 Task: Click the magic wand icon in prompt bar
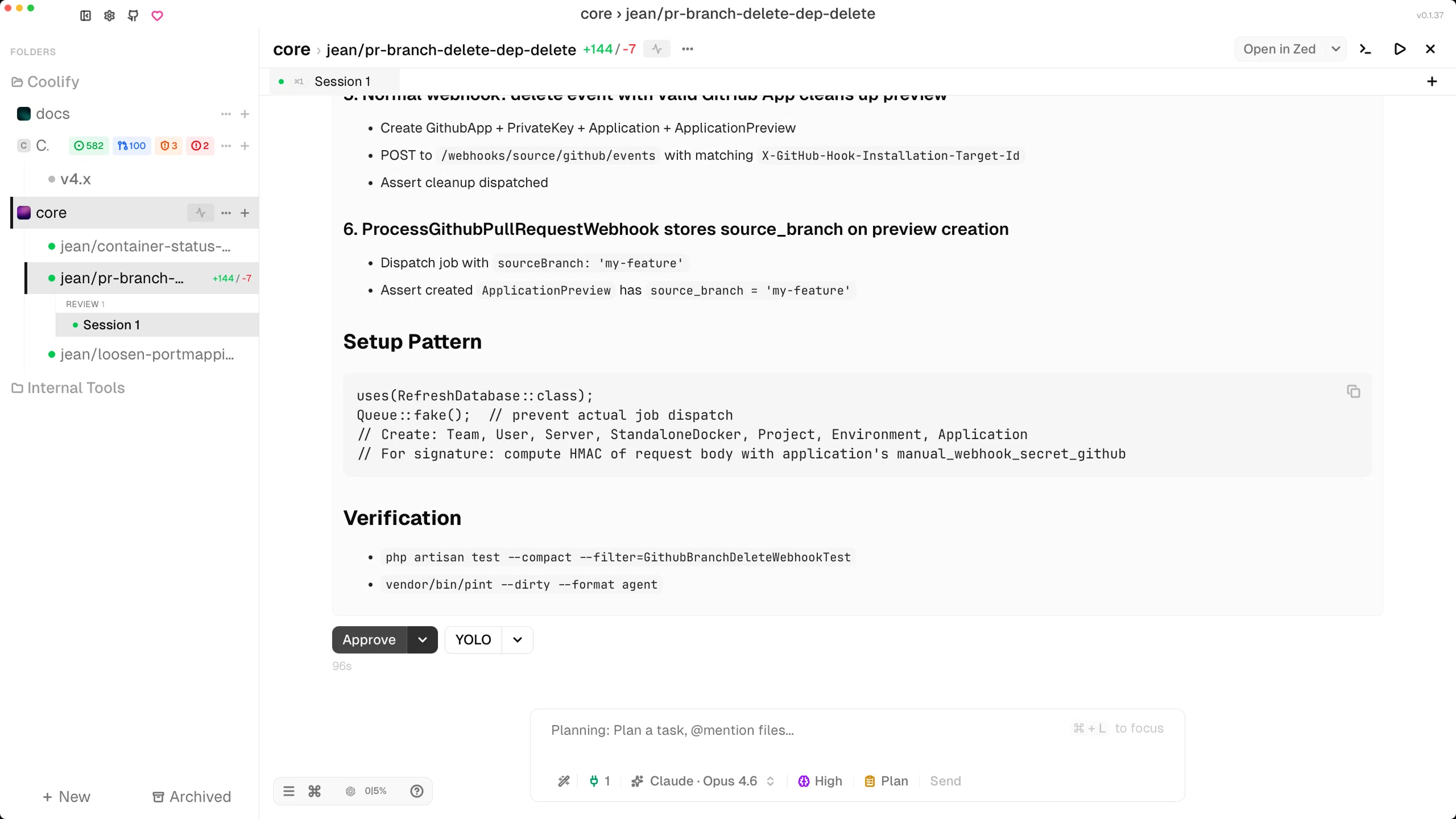tap(564, 781)
